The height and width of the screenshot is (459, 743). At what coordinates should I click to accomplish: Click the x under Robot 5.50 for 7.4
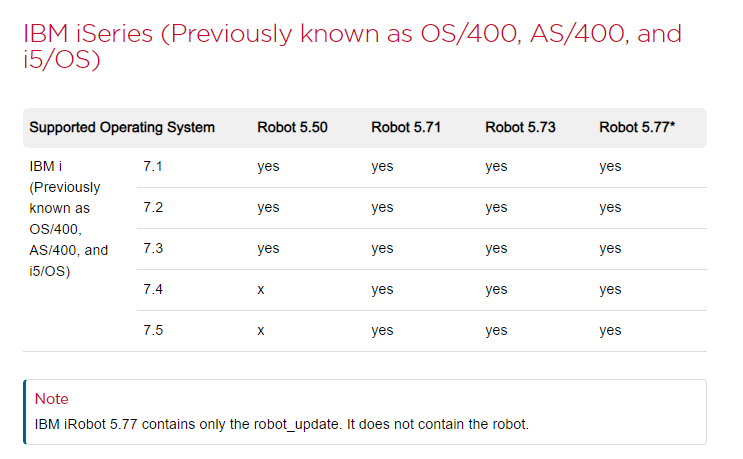click(261, 290)
